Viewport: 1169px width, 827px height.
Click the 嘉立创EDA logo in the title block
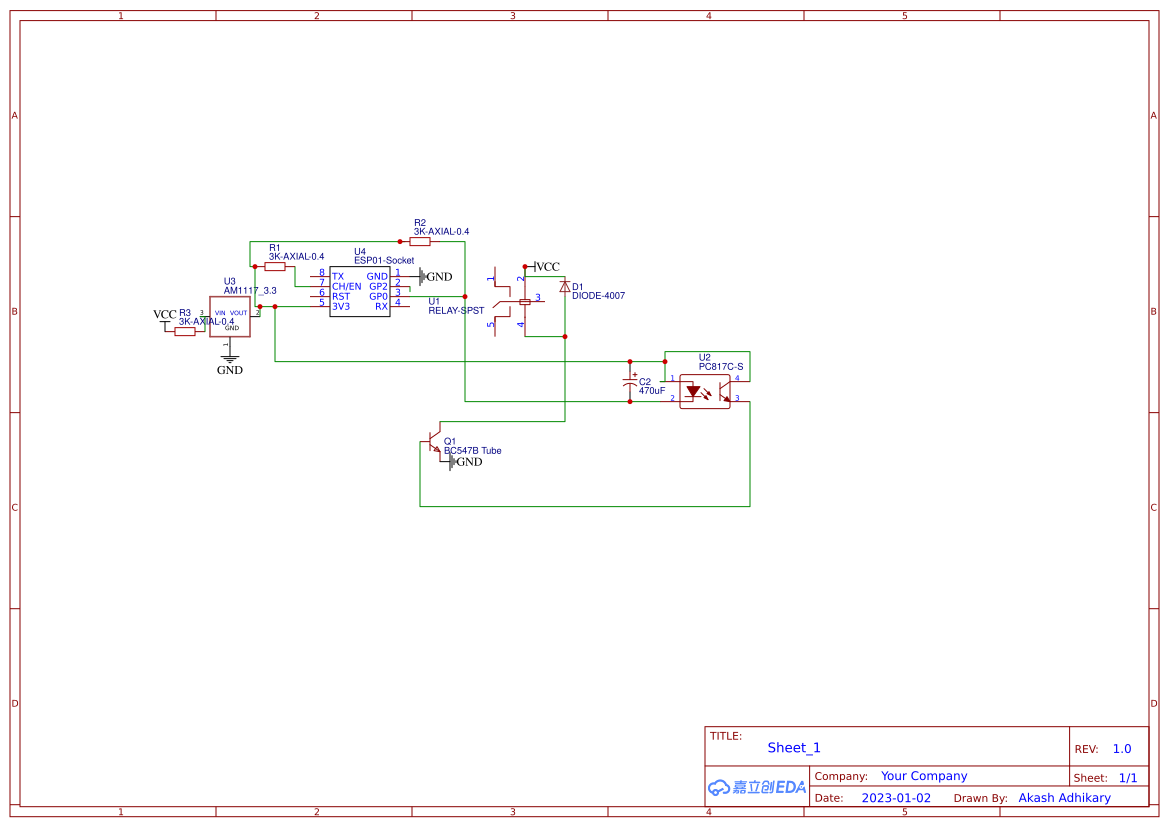click(755, 788)
